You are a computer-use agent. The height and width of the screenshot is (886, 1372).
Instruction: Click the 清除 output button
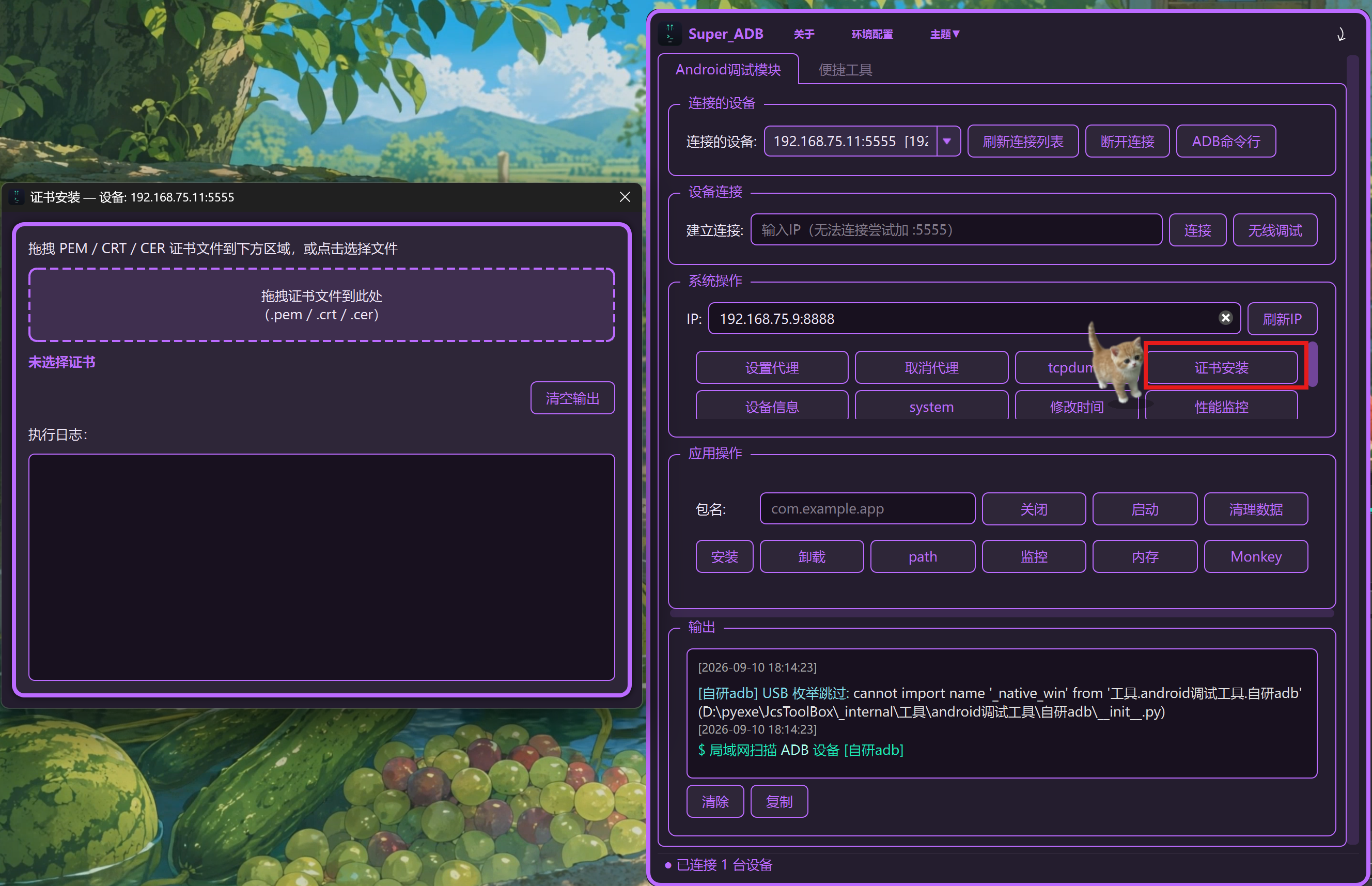tap(715, 801)
